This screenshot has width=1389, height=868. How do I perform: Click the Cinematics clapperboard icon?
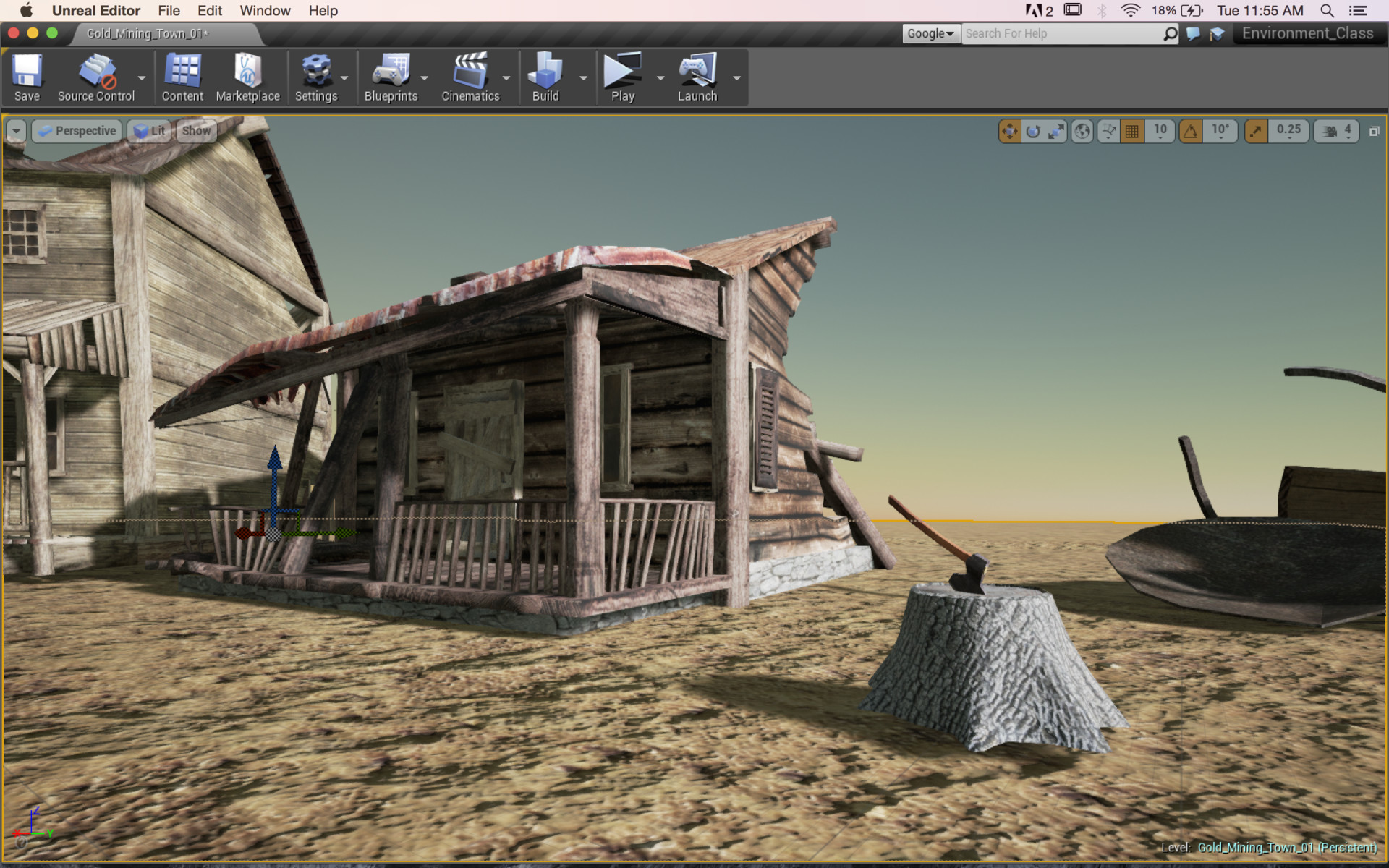tap(470, 71)
